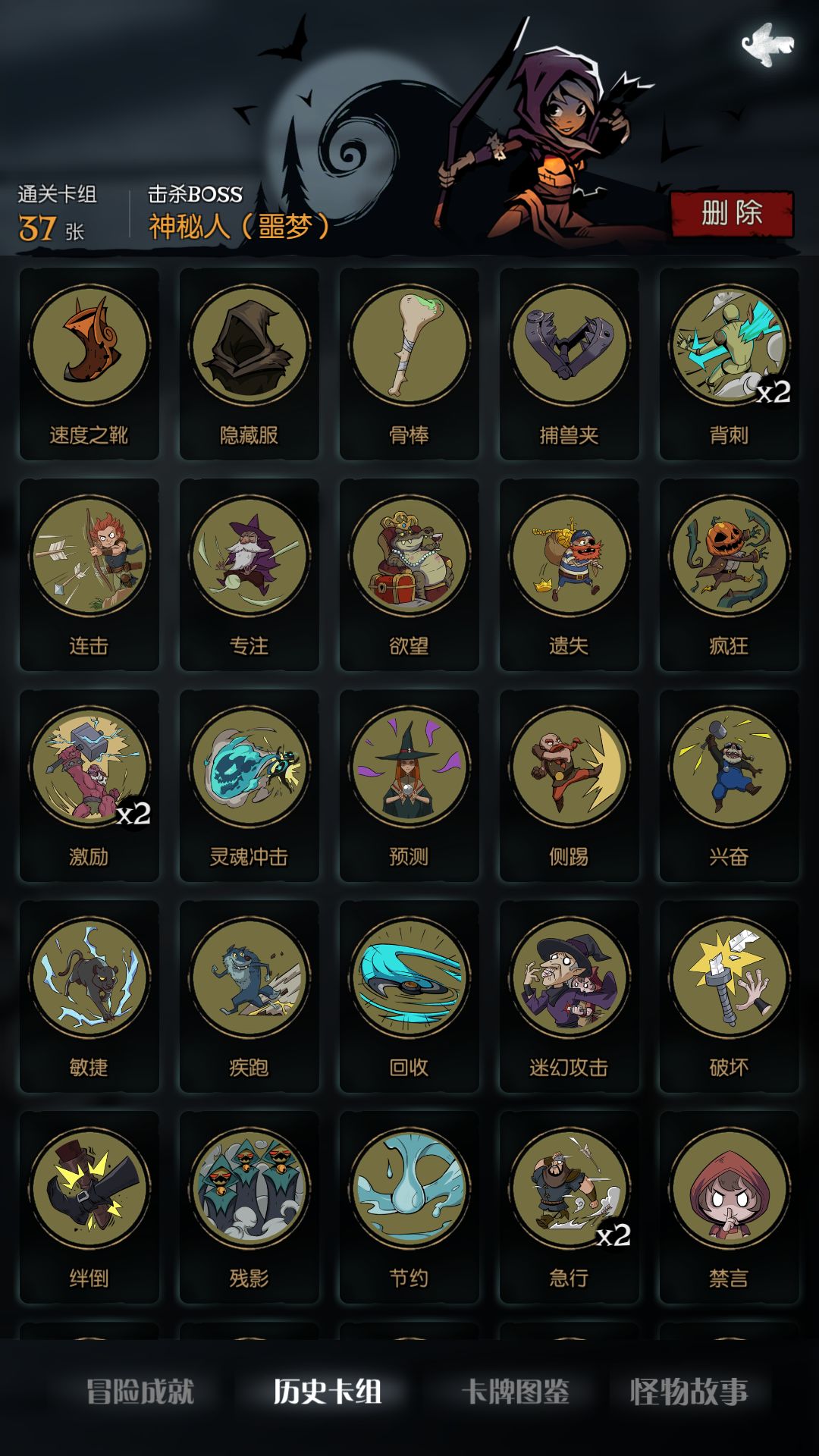Open the 灵魂冲击 blue skull card

(x=249, y=785)
